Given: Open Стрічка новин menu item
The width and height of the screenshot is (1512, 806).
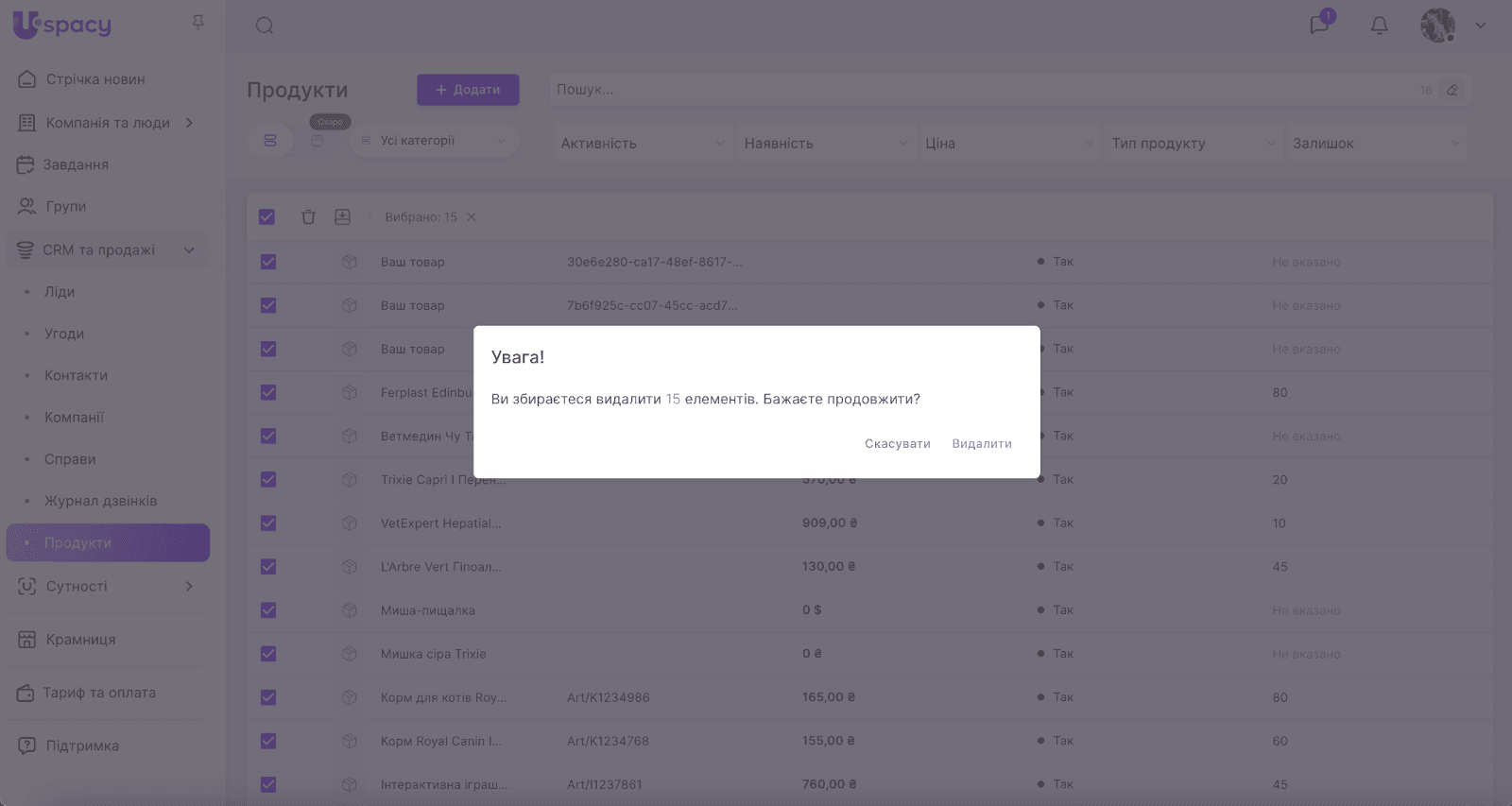Looking at the screenshot, I should [95, 79].
